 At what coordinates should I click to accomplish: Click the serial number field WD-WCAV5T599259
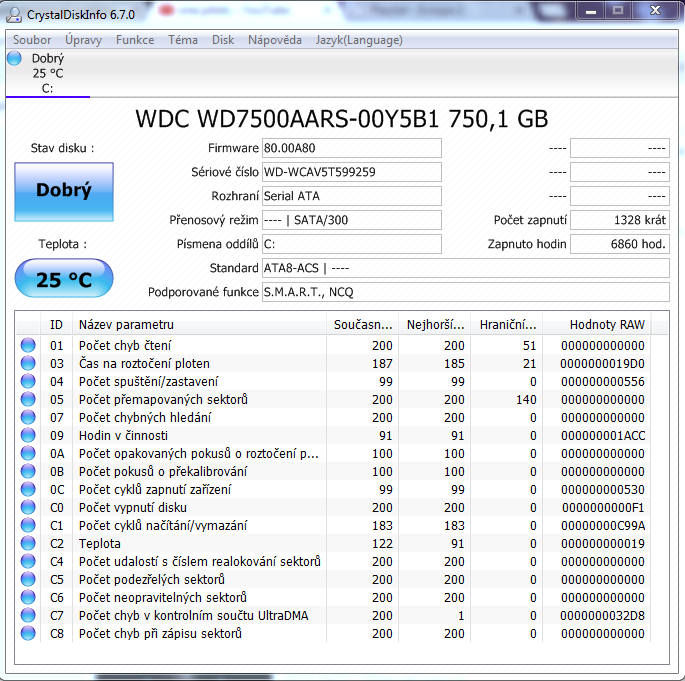pos(352,172)
